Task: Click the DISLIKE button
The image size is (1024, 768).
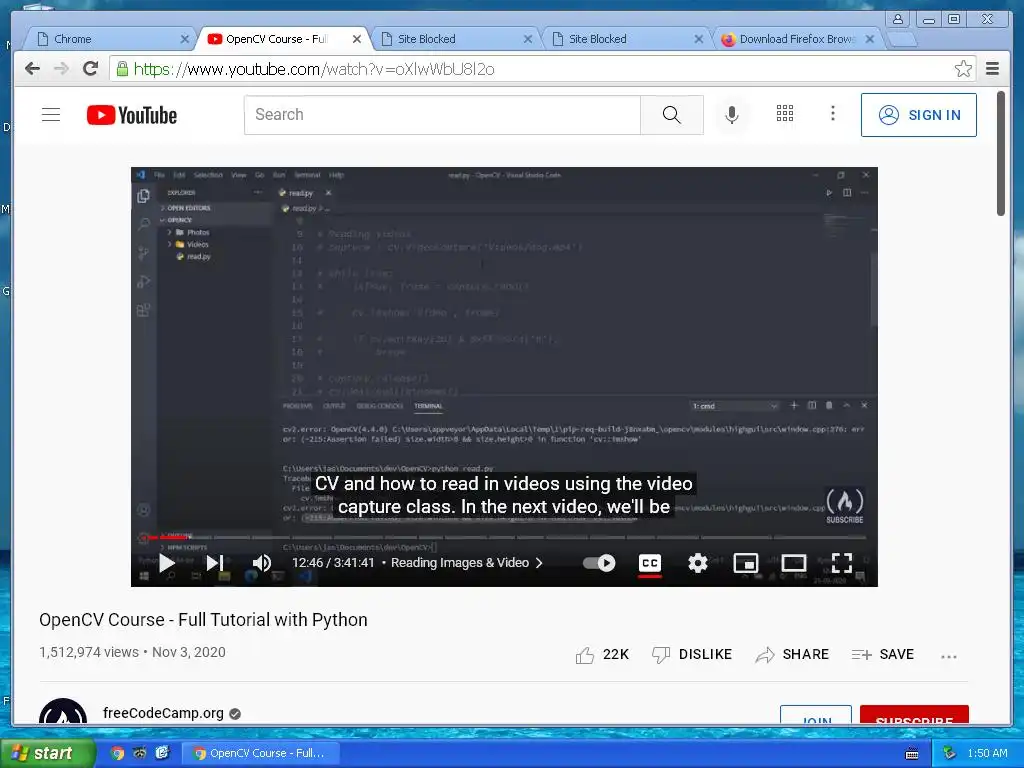Action: tap(692, 654)
